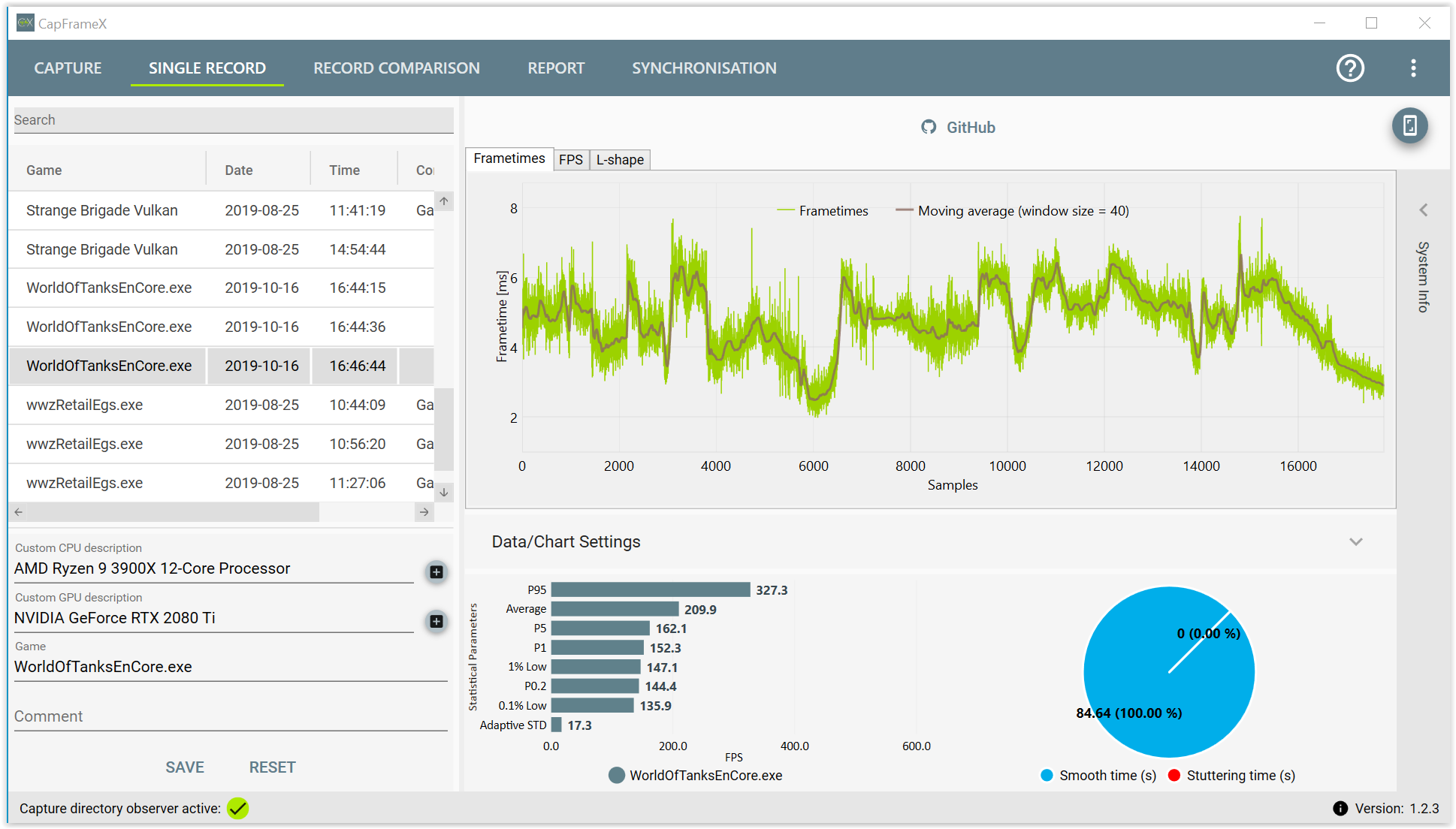Click the green capture observer checkmark
Screen dimensions: 1456x829
click(237, 809)
